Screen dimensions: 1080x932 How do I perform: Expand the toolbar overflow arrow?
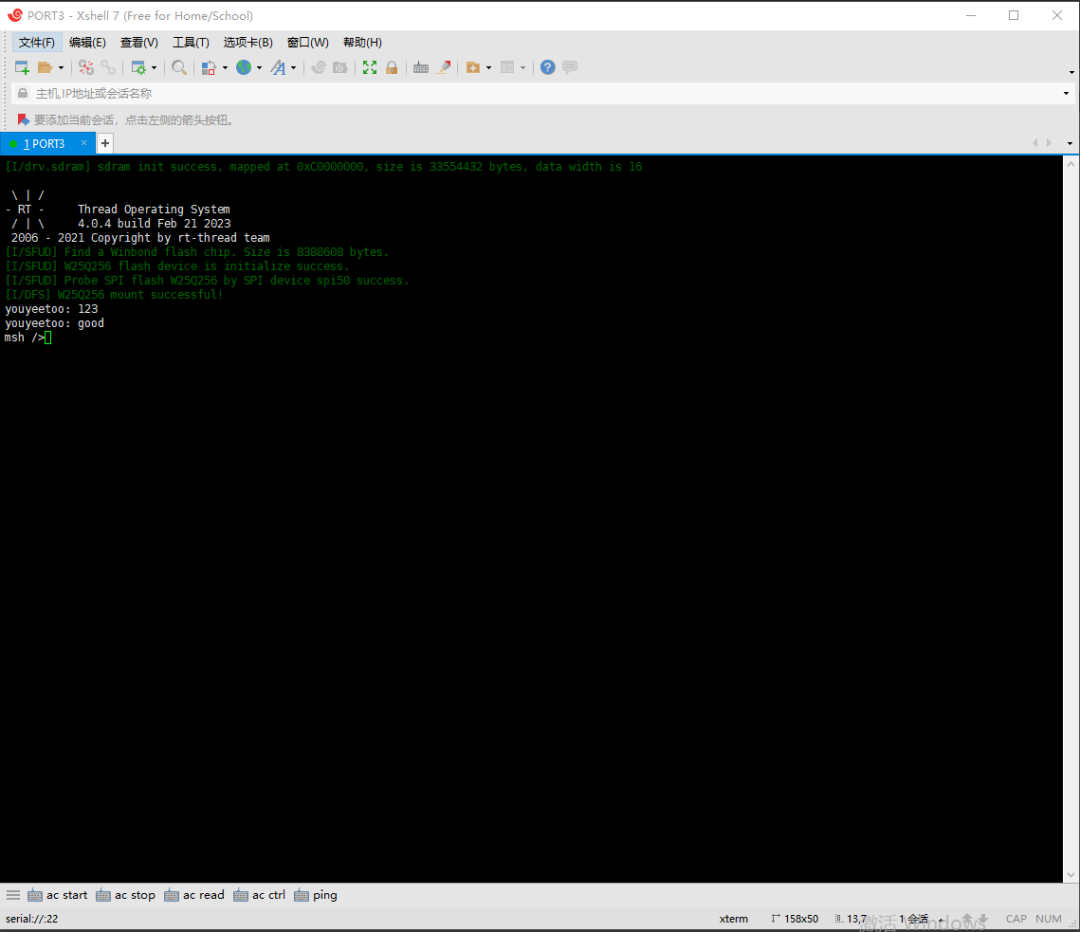pyautogui.click(x=1072, y=72)
